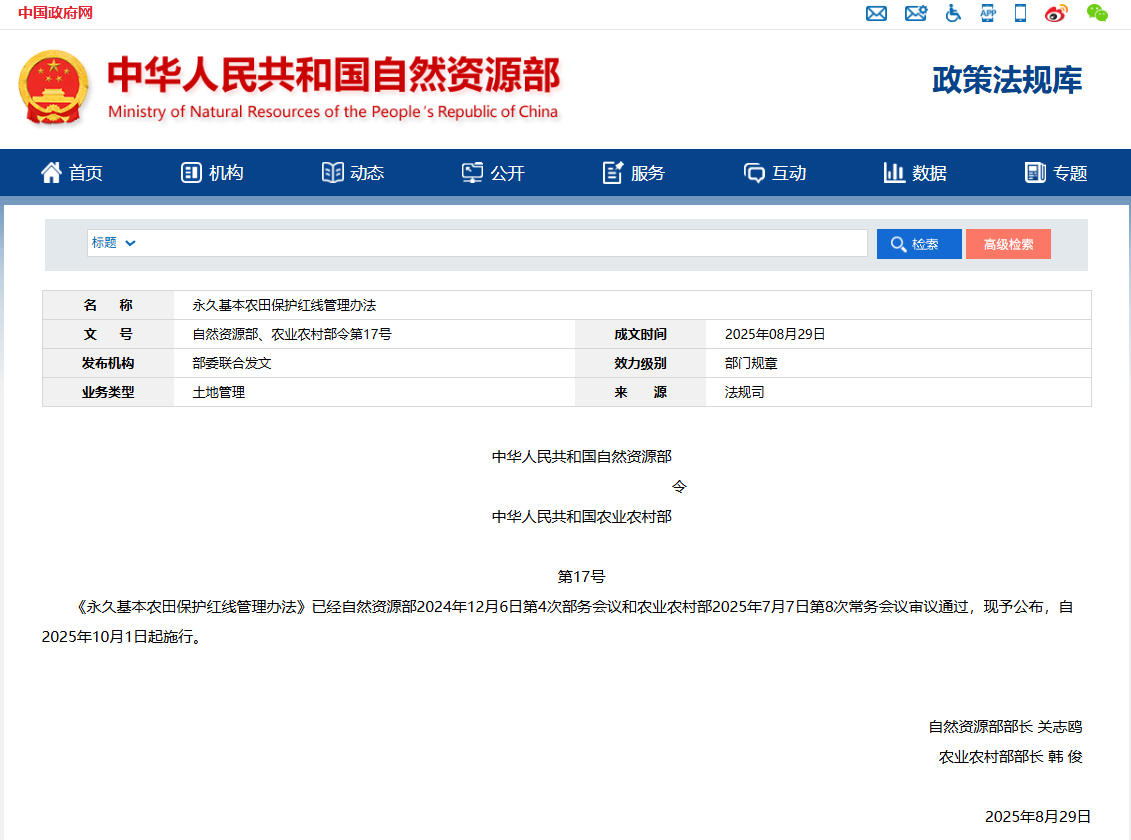Click the icon next to 机构

pos(191,172)
